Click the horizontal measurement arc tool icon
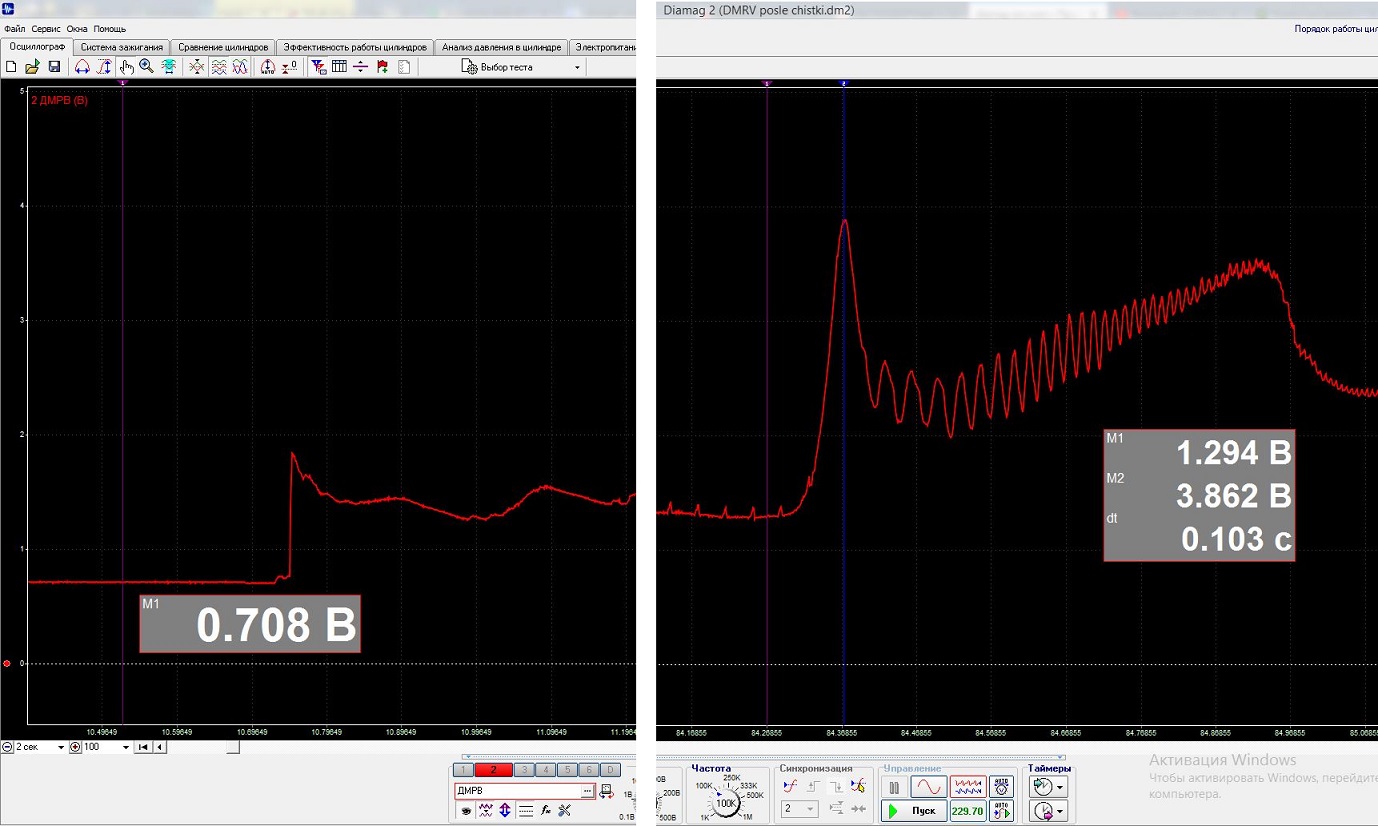Viewport: 1378px width, 826px height. click(x=82, y=67)
